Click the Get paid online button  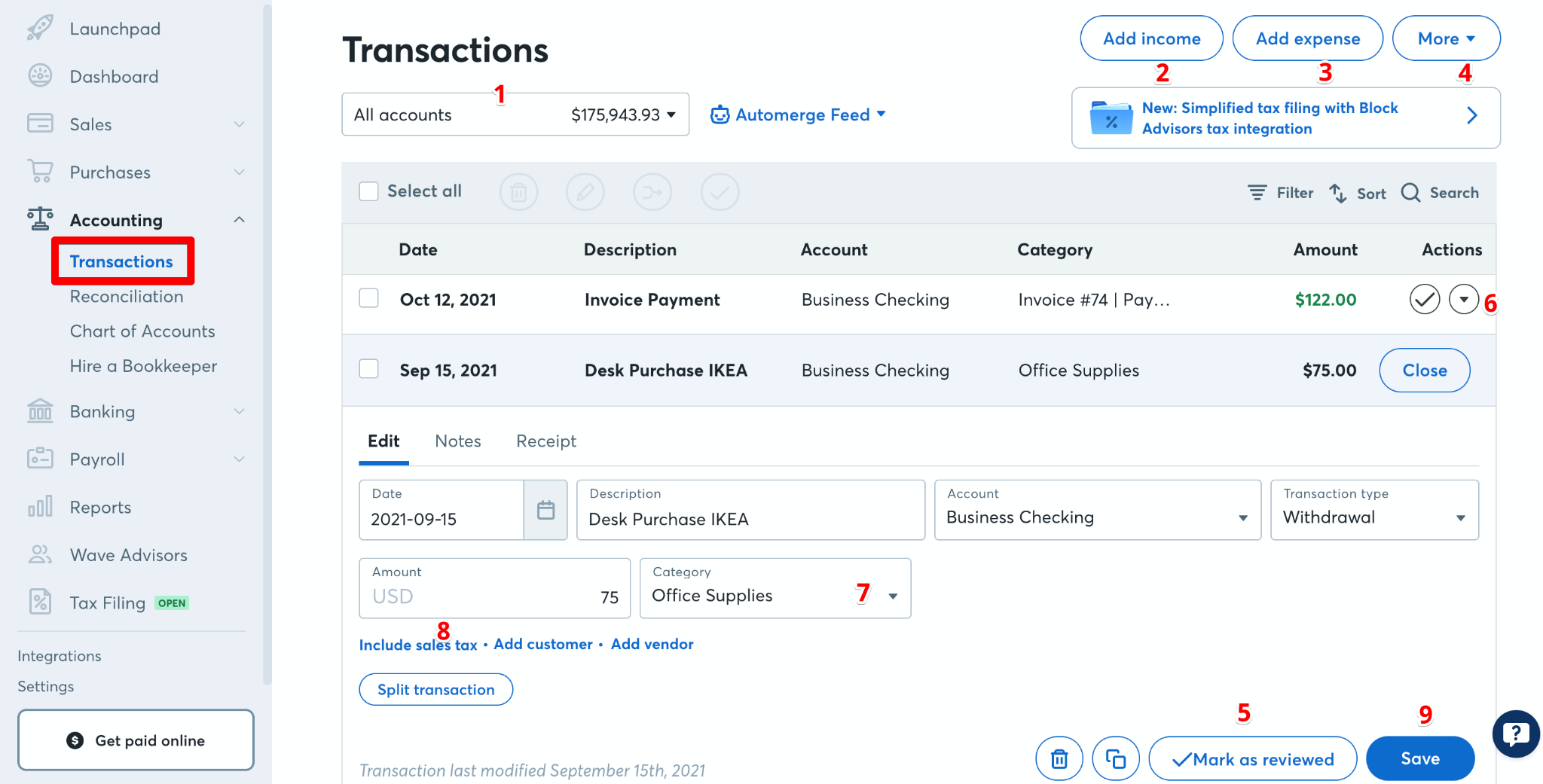(136, 740)
